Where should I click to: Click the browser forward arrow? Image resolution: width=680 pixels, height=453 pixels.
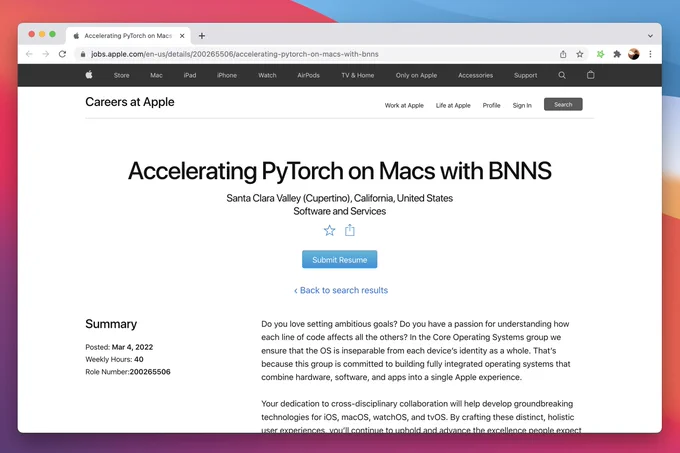(x=46, y=54)
